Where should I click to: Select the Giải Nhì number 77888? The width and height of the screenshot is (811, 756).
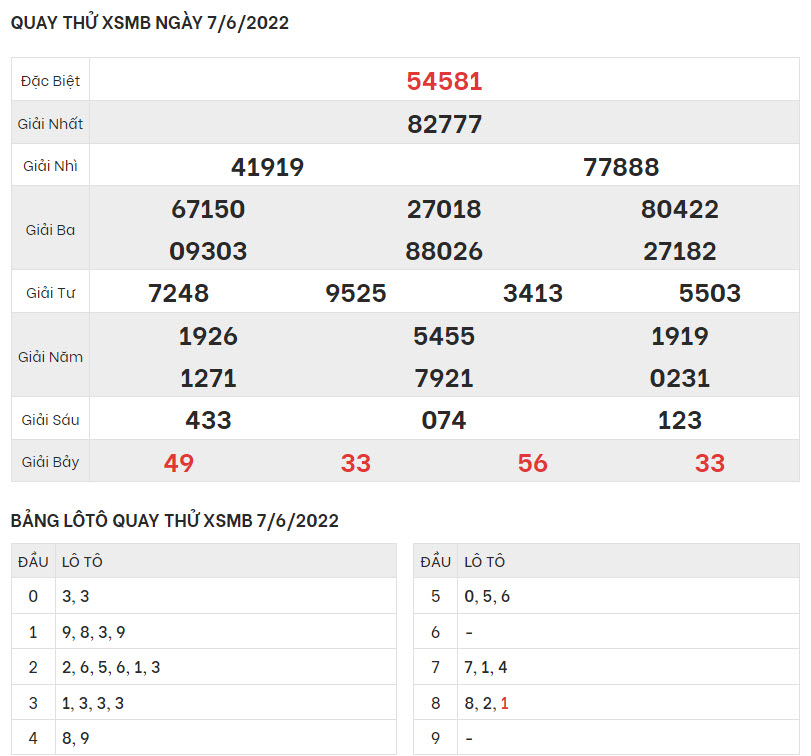tap(621, 168)
